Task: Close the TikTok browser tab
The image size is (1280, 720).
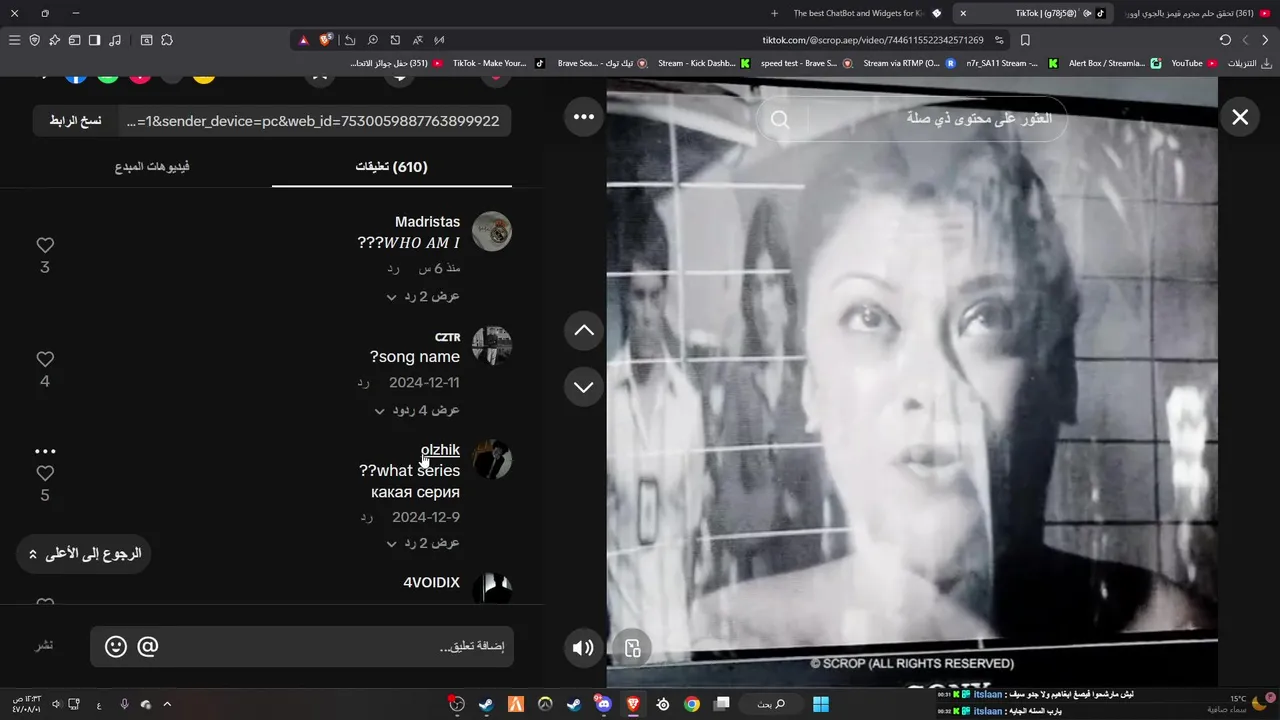Action: [963, 13]
